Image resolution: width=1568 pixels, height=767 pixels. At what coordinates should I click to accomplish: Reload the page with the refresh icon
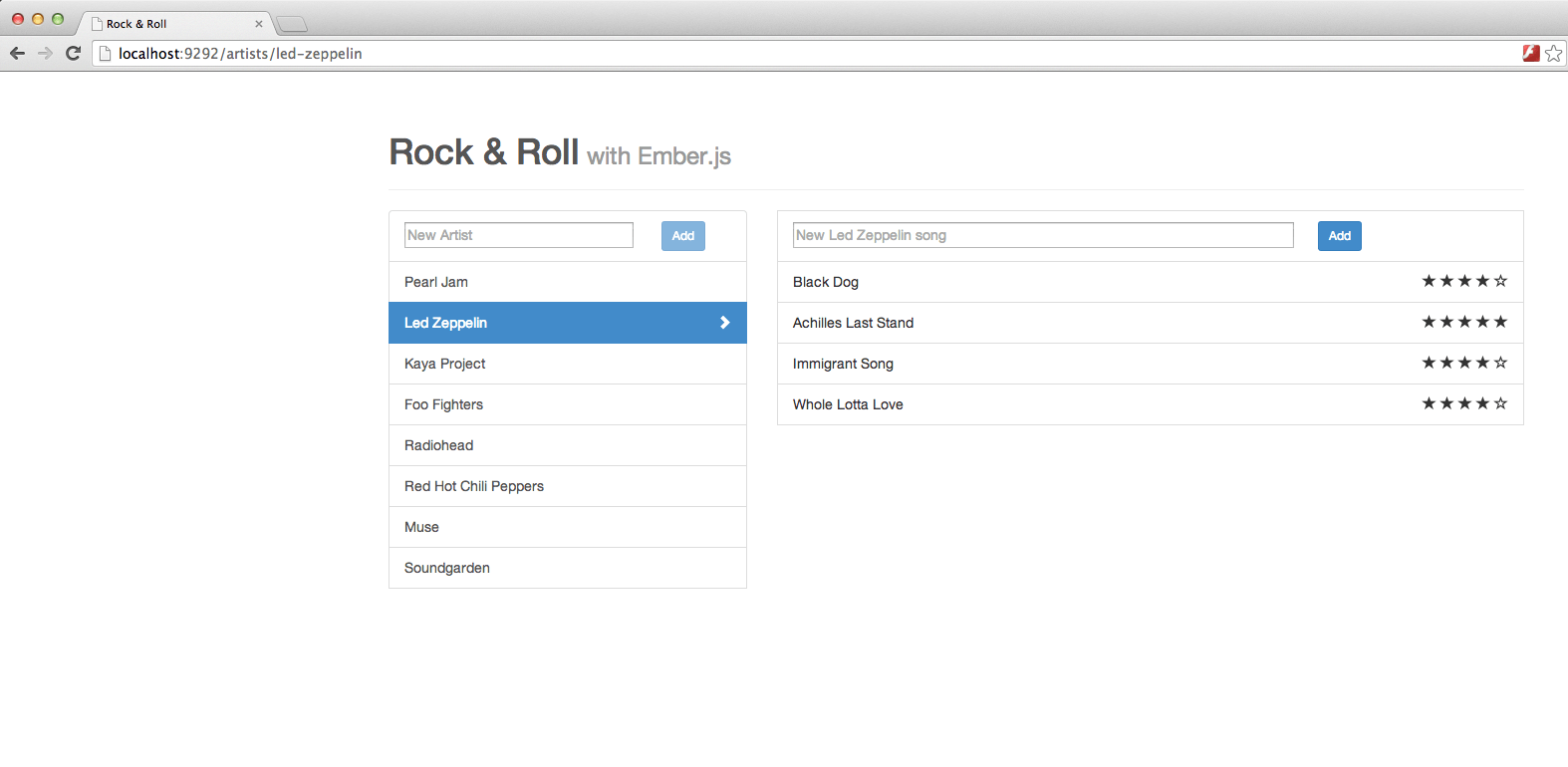[x=73, y=53]
